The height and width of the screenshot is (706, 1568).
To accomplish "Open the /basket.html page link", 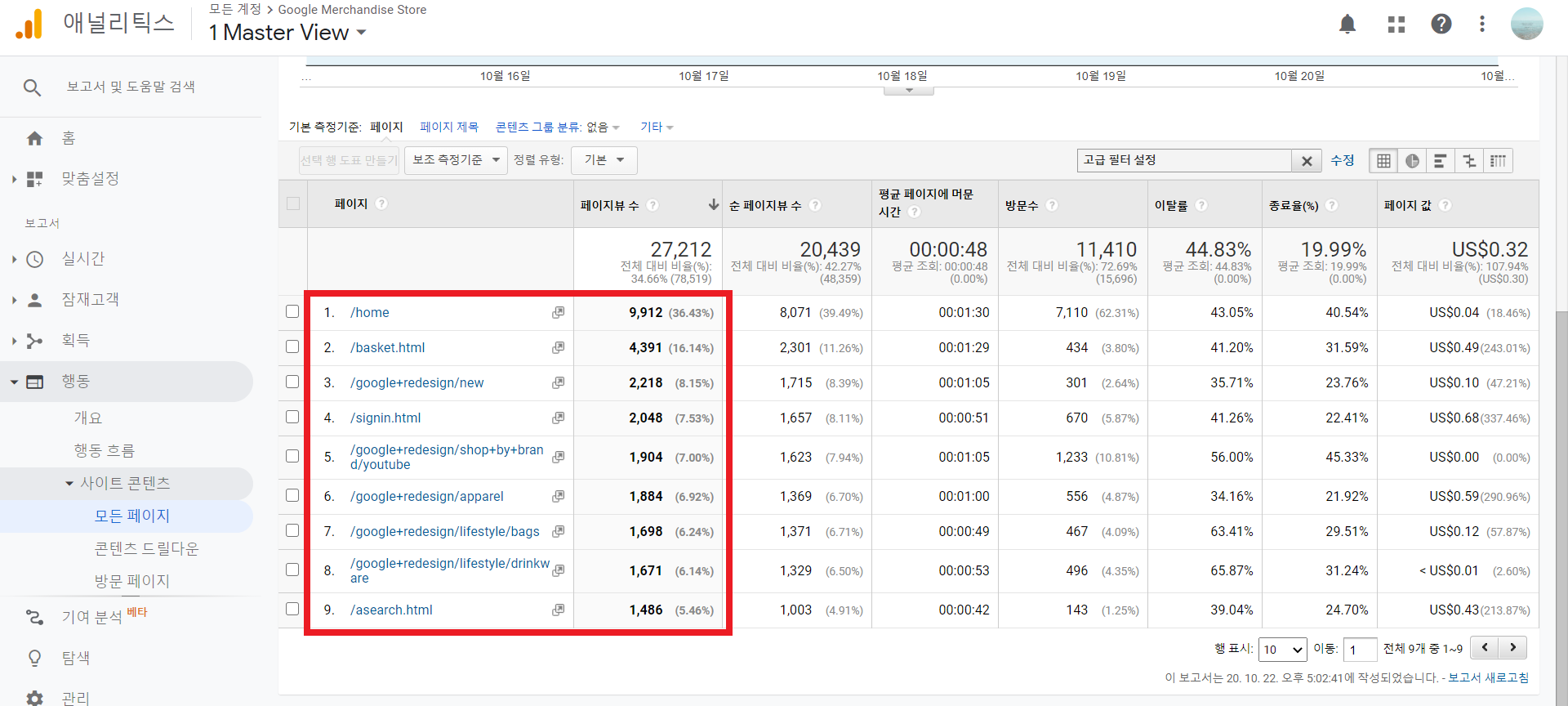I will click(388, 347).
